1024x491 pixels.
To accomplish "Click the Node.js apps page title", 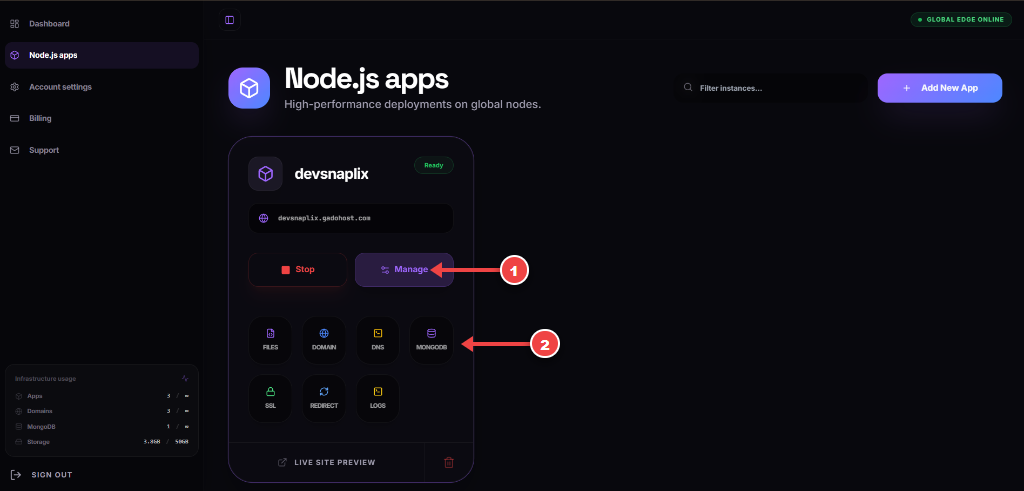I will pyautogui.click(x=367, y=80).
